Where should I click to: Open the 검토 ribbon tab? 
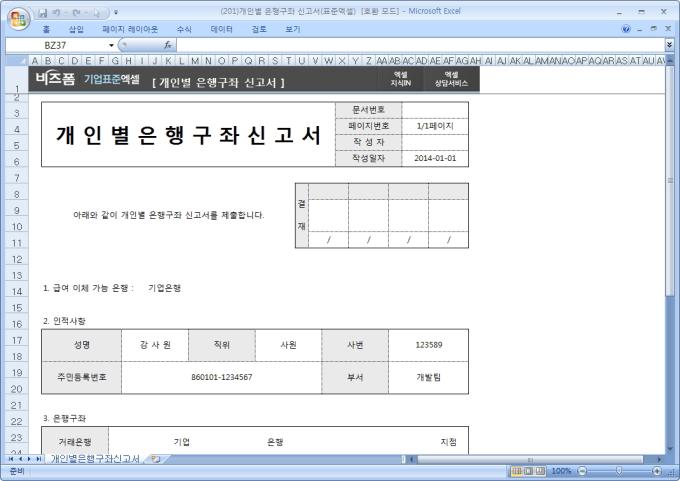[259, 29]
